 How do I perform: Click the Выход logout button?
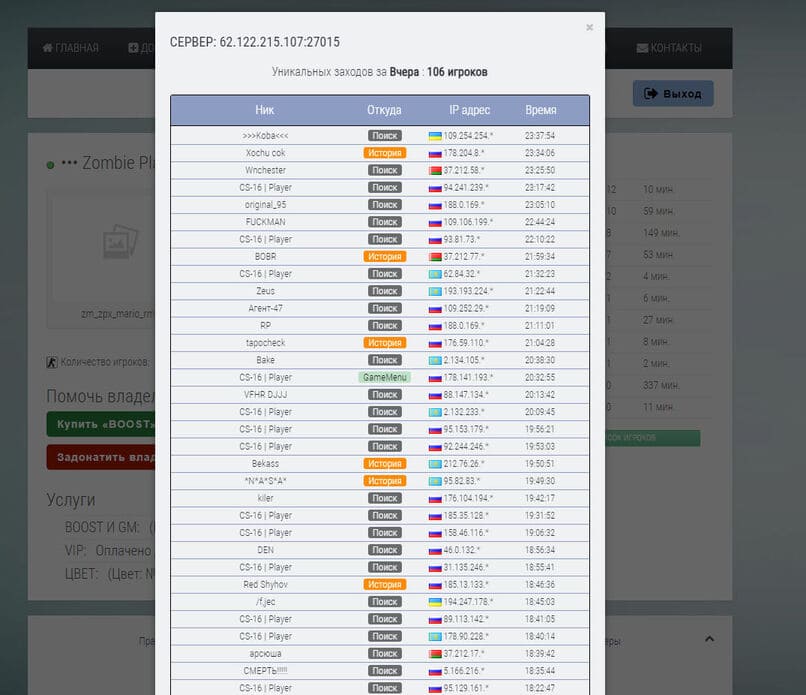click(673, 94)
